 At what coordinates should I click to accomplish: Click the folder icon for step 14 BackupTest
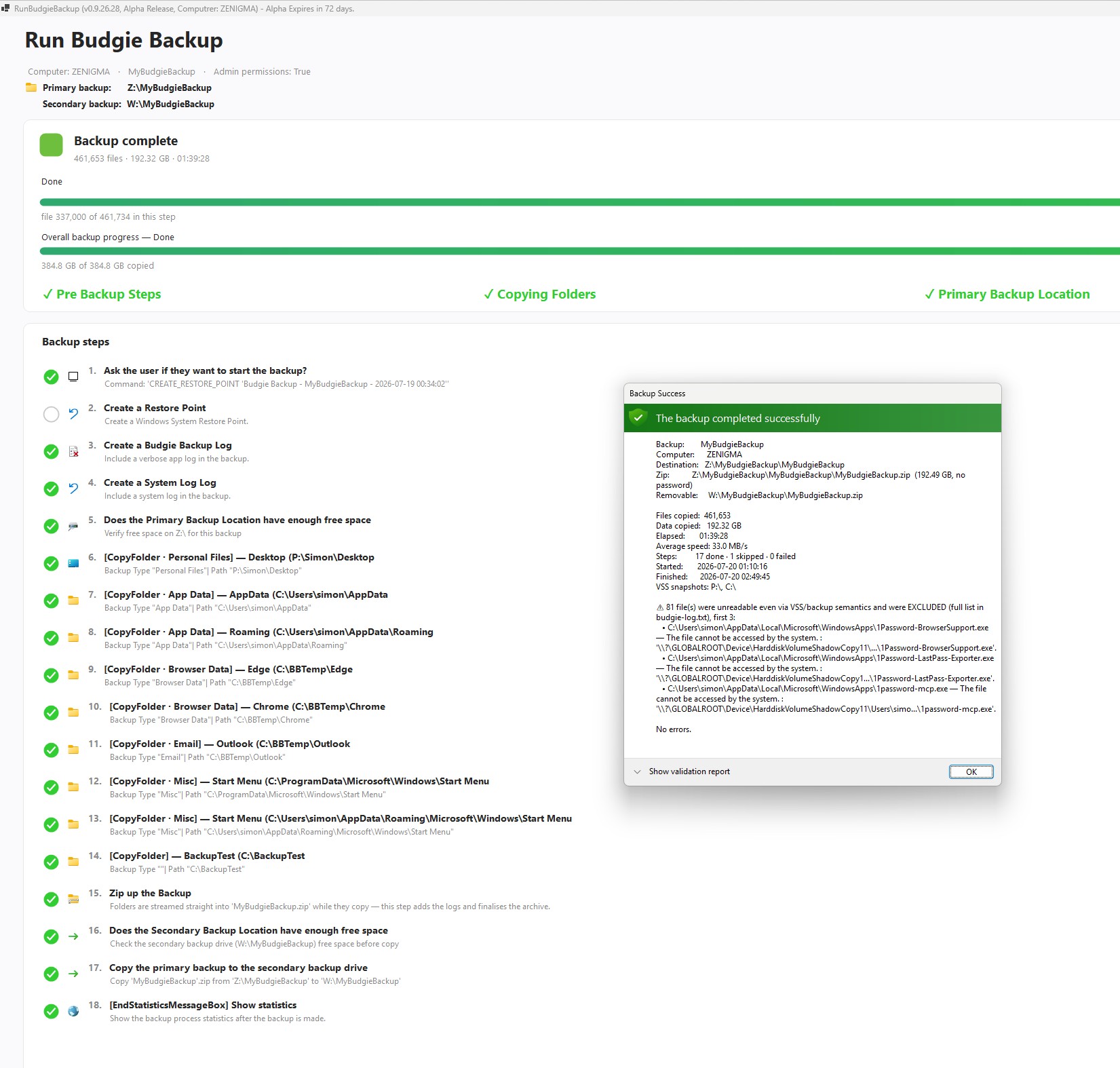73,862
